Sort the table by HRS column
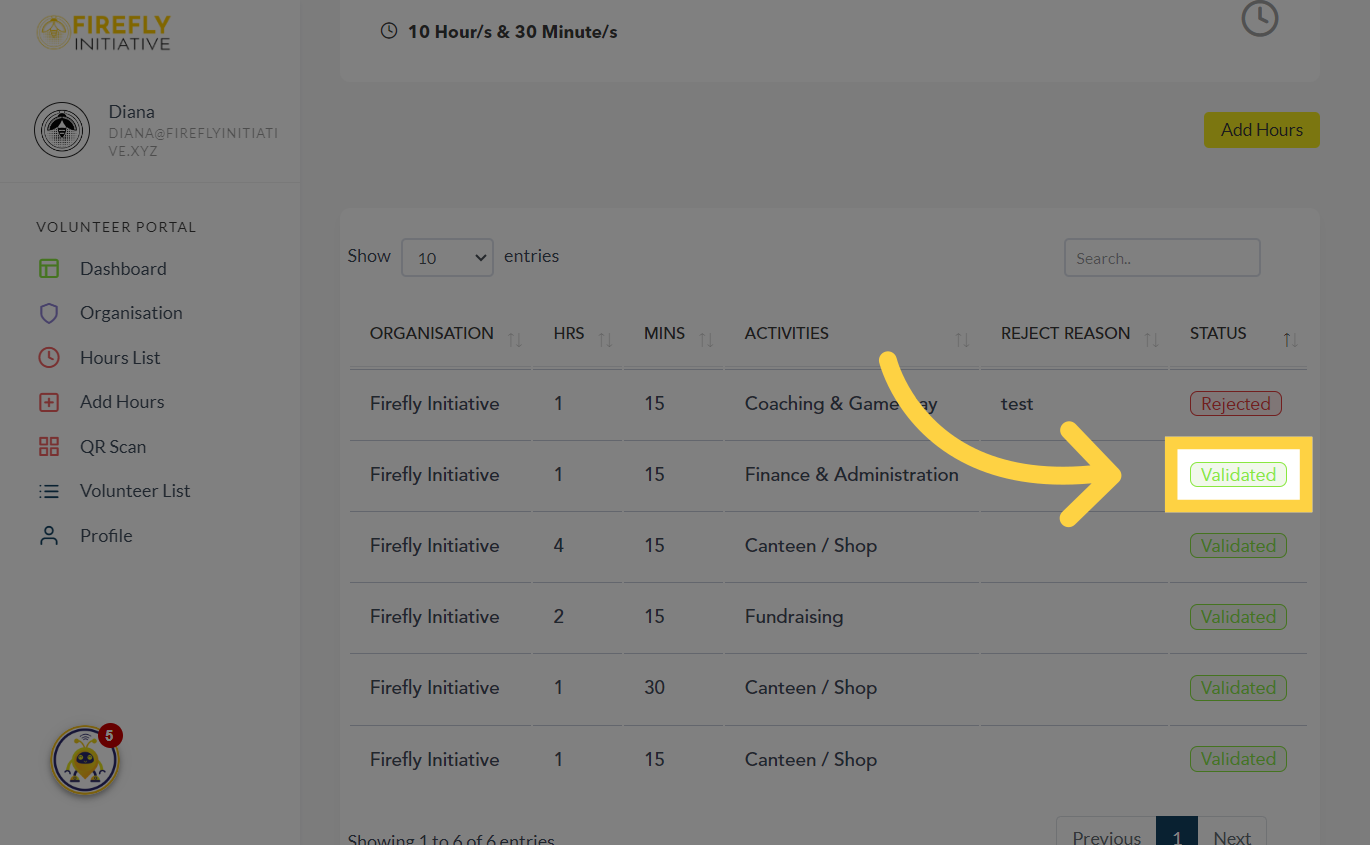 [x=608, y=338]
